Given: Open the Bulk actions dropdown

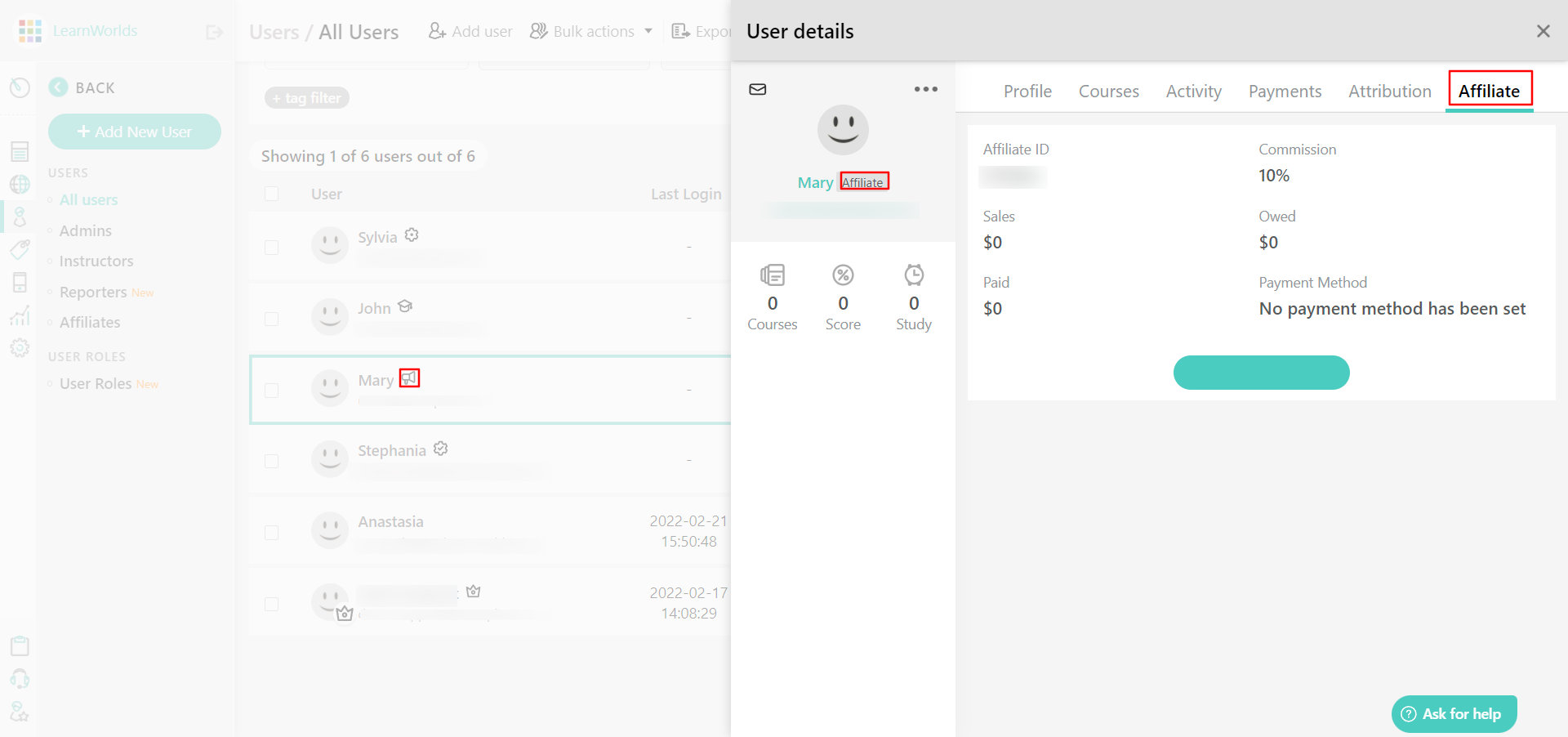Looking at the screenshot, I should [590, 31].
